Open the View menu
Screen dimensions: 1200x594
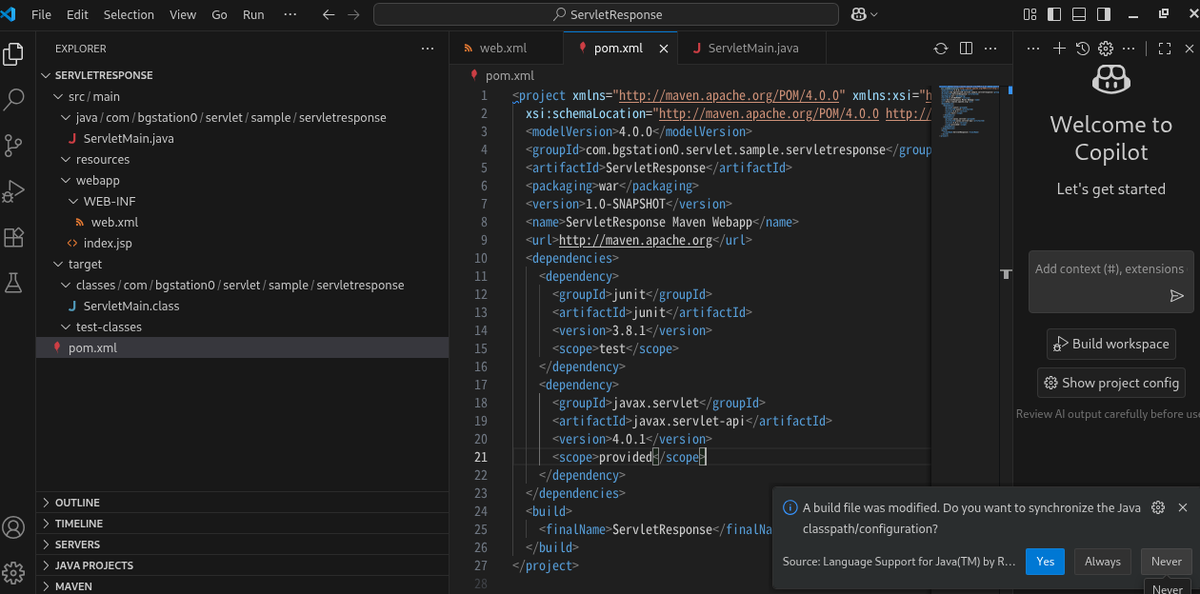[x=183, y=15]
